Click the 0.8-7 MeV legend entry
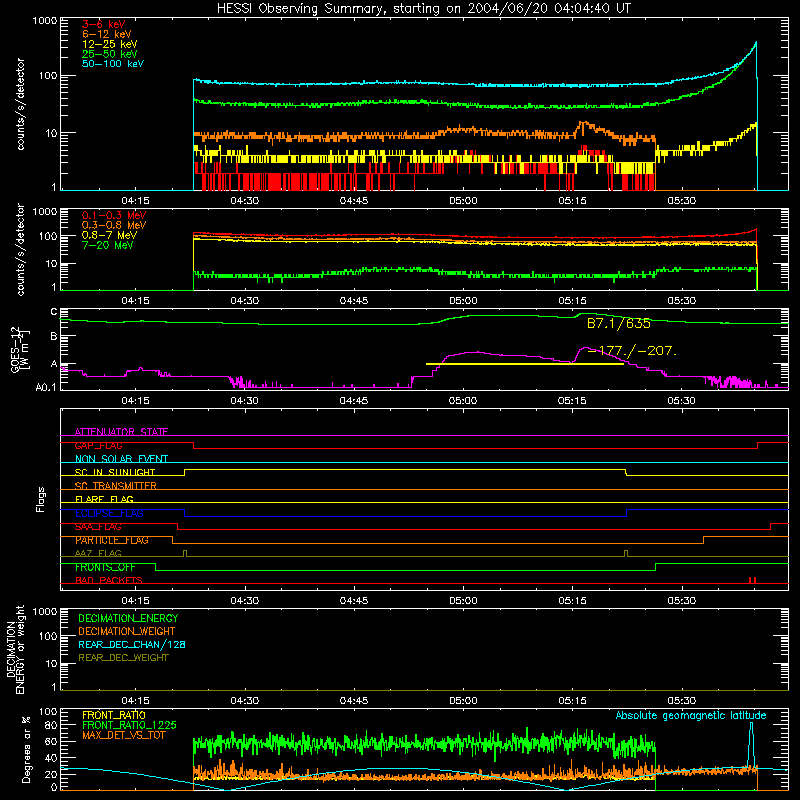Screen dimensions: 800x800 [x=109, y=235]
